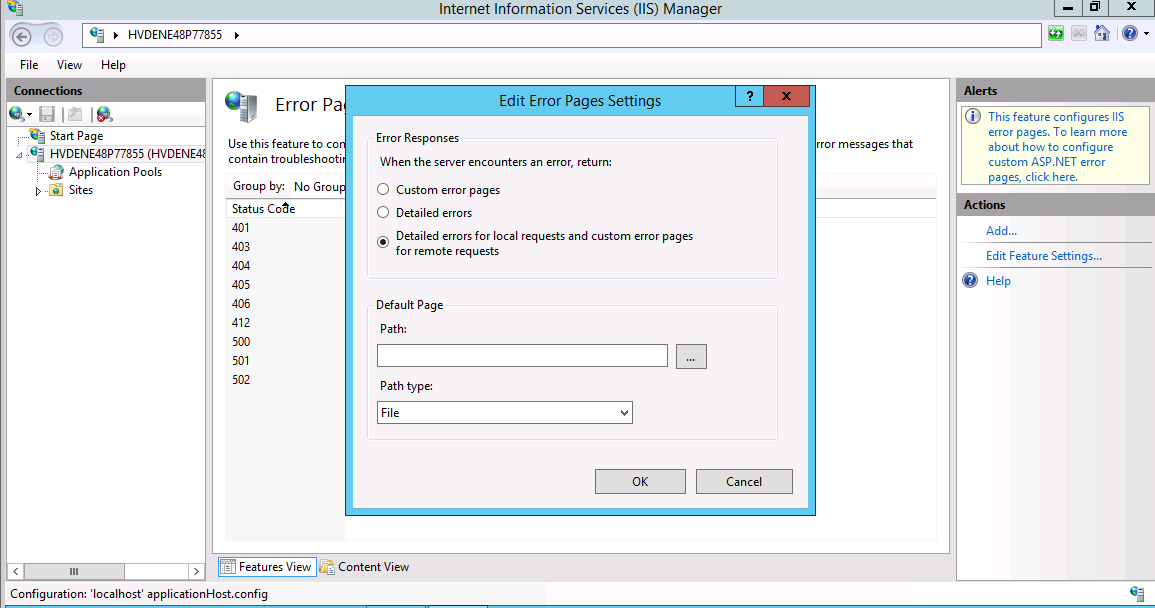Click server icon in address bar breadcrumb
The width and height of the screenshot is (1155, 608).
point(97,35)
